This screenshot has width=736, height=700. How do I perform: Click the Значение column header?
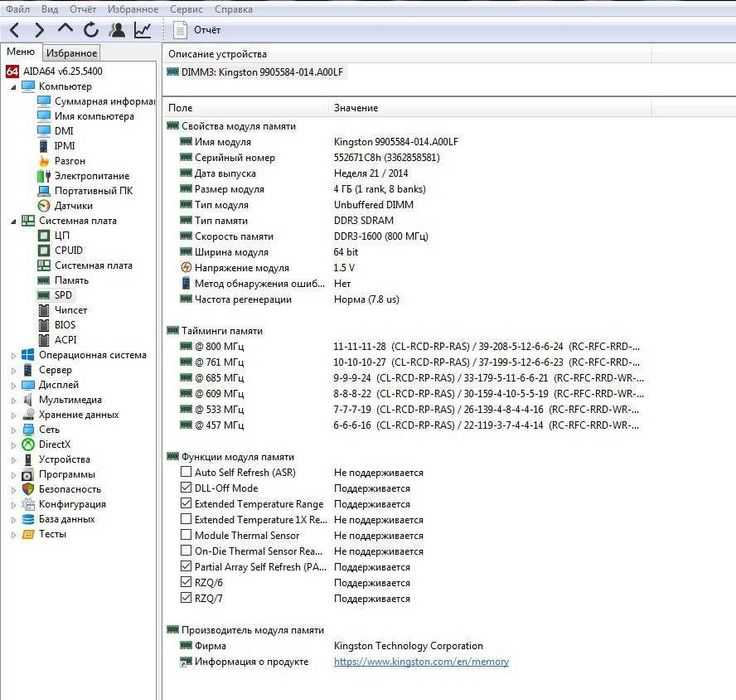point(490,108)
